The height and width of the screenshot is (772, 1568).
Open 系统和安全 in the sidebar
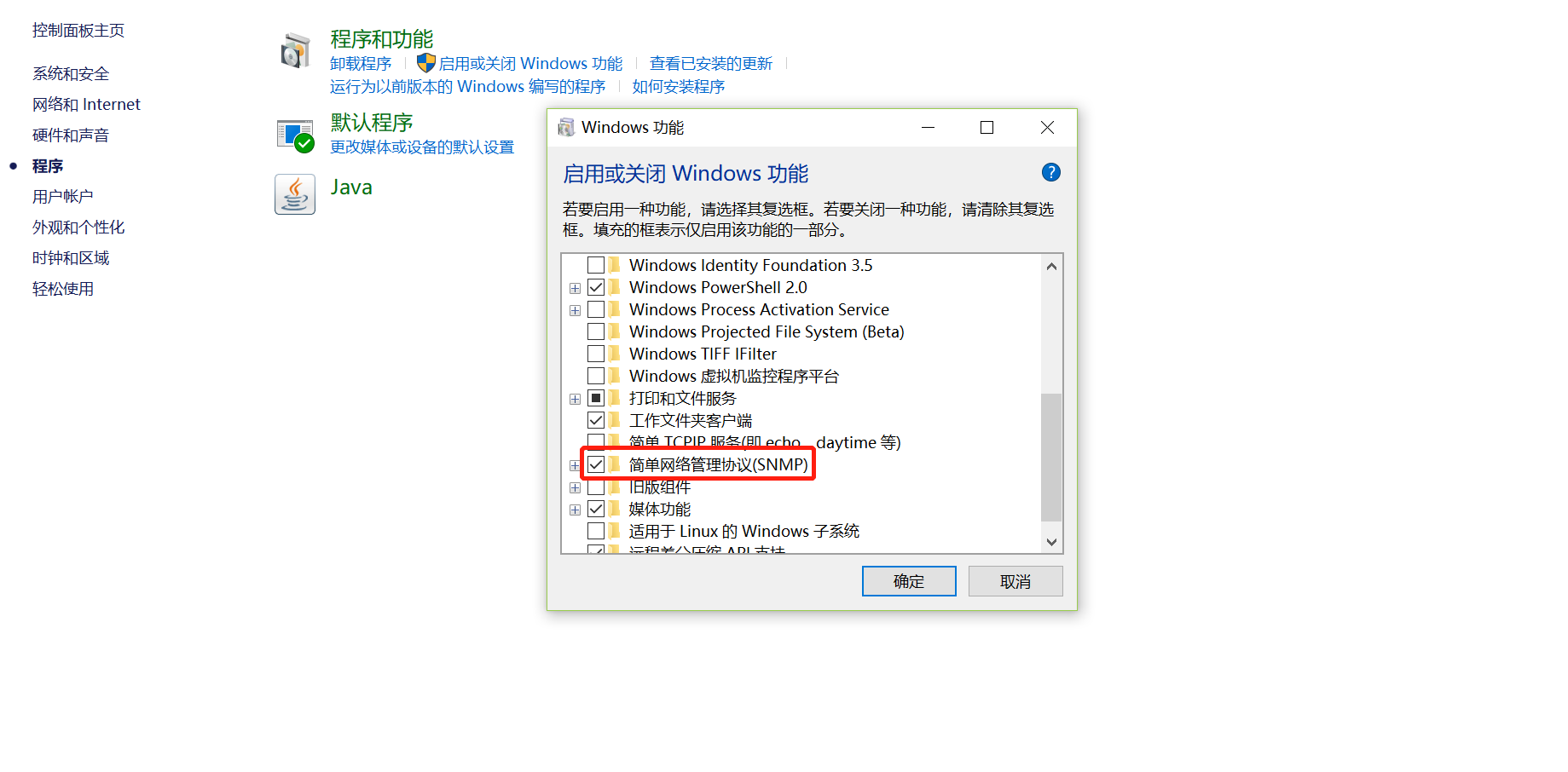[x=71, y=74]
